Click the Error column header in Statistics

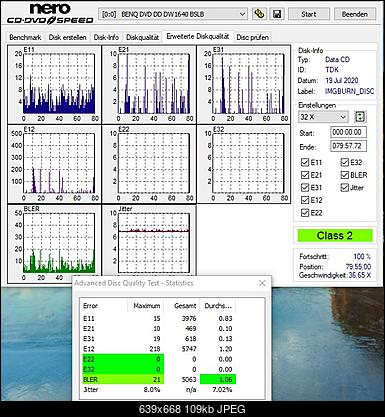point(104,306)
